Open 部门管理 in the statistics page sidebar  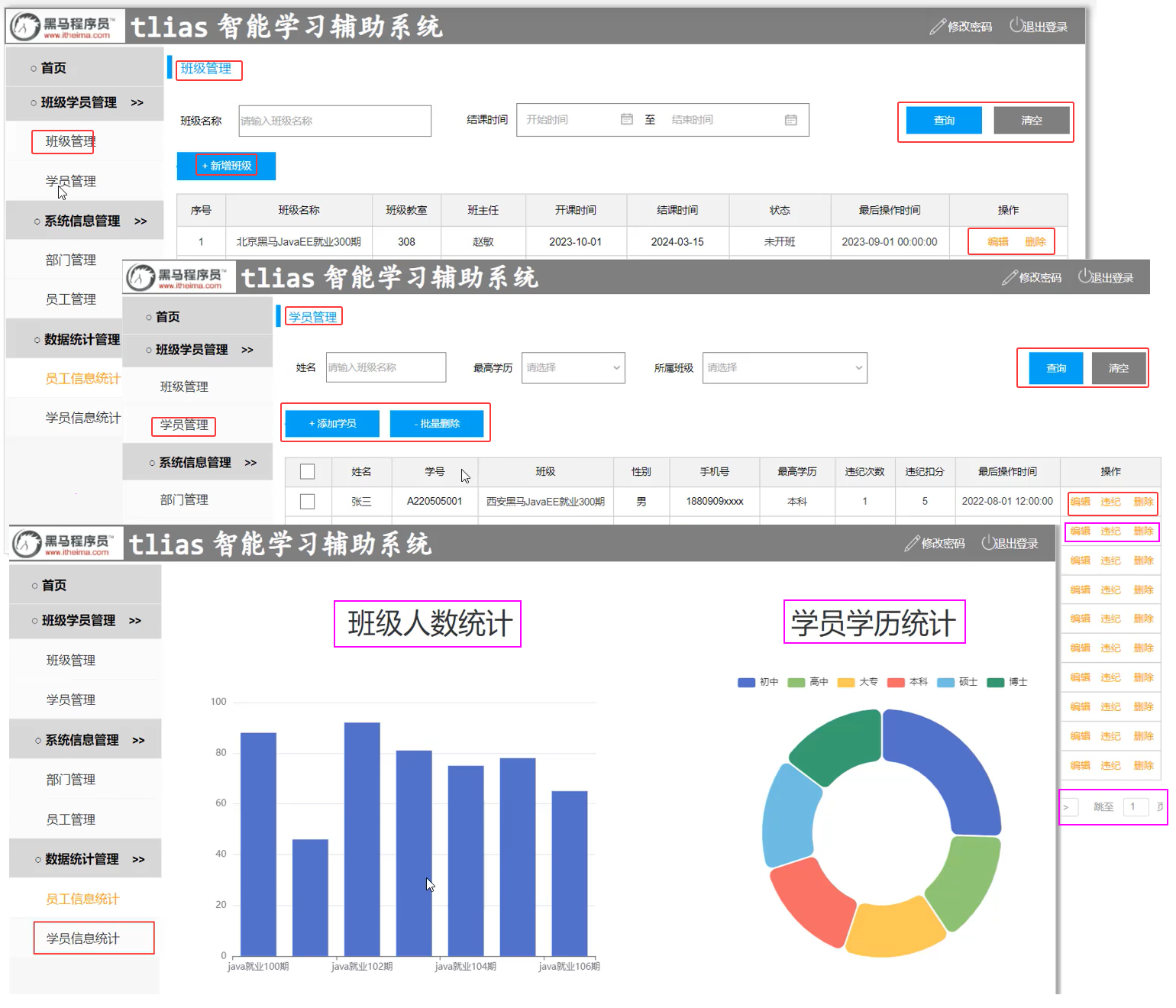point(71,780)
